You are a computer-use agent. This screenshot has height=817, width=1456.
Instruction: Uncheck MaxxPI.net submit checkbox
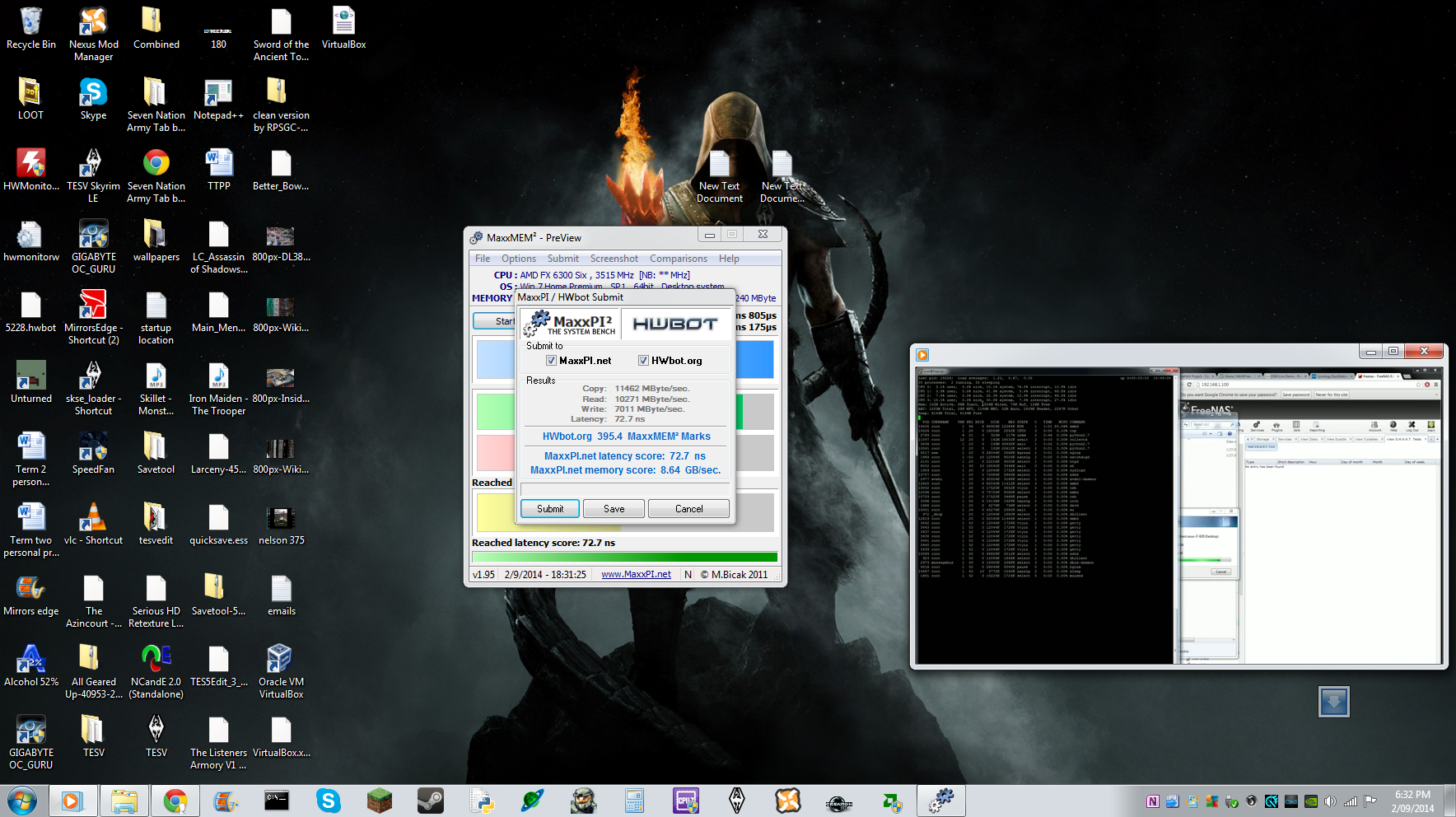click(x=551, y=361)
